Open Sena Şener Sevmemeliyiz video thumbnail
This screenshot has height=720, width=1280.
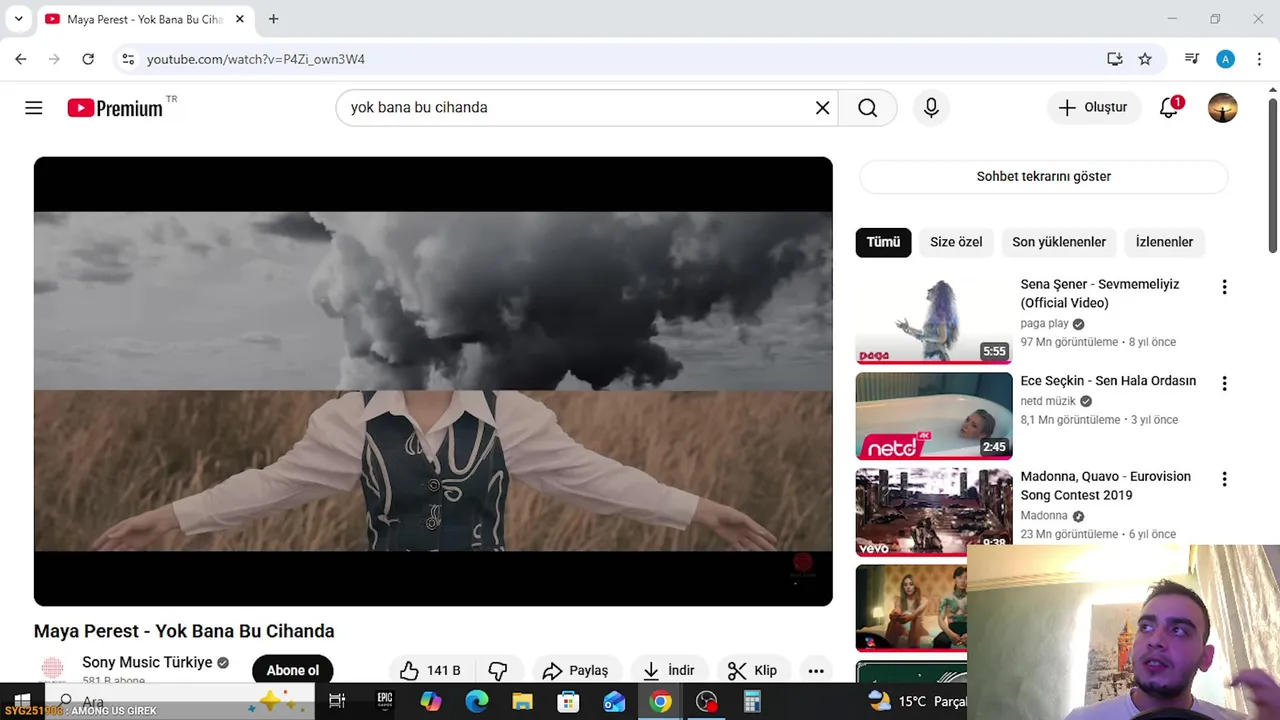[934, 320]
